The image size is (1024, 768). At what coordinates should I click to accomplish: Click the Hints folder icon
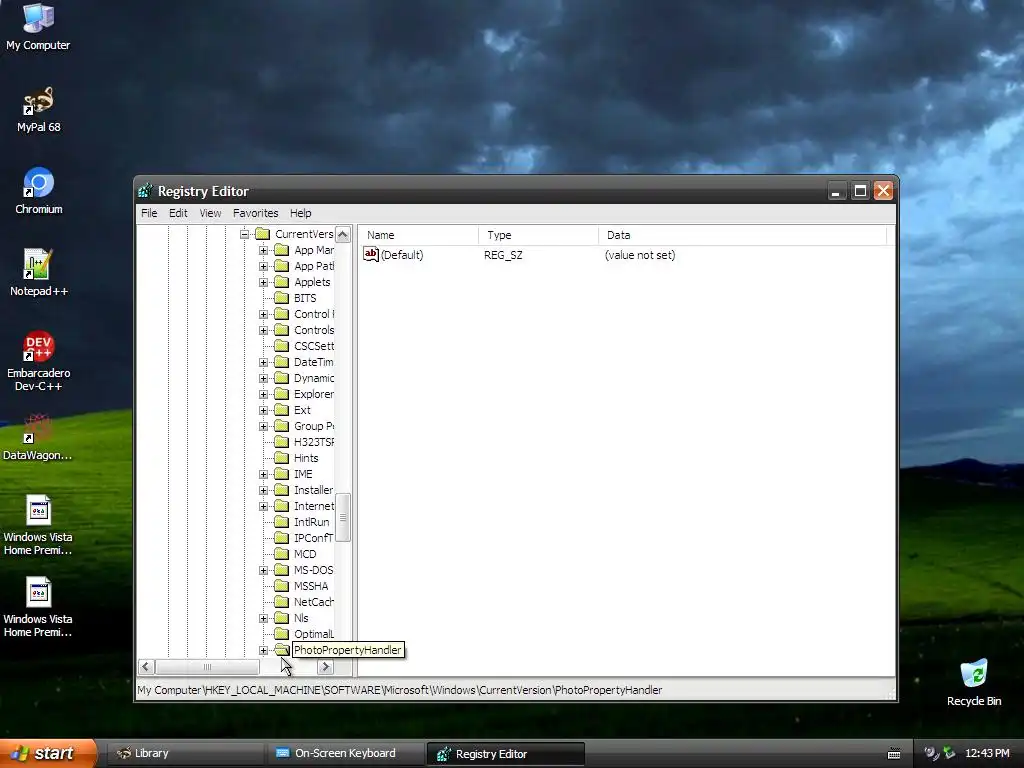click(281, 458)
